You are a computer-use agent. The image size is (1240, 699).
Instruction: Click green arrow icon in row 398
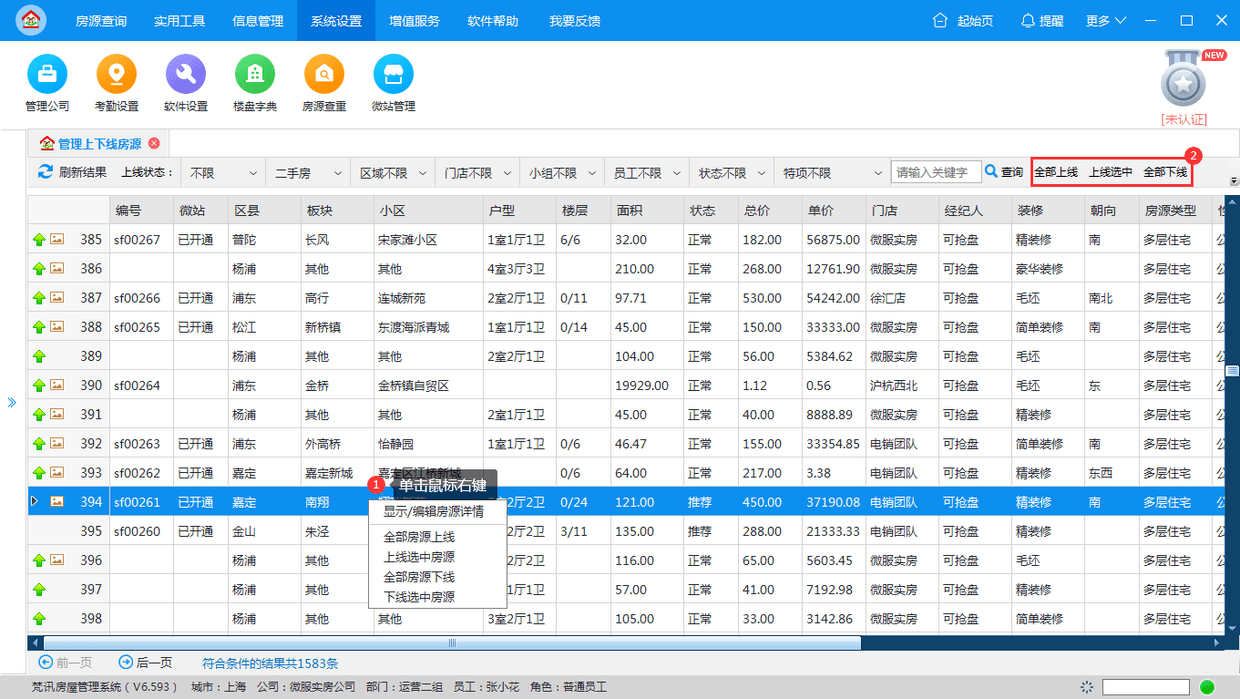pos(39,619)
